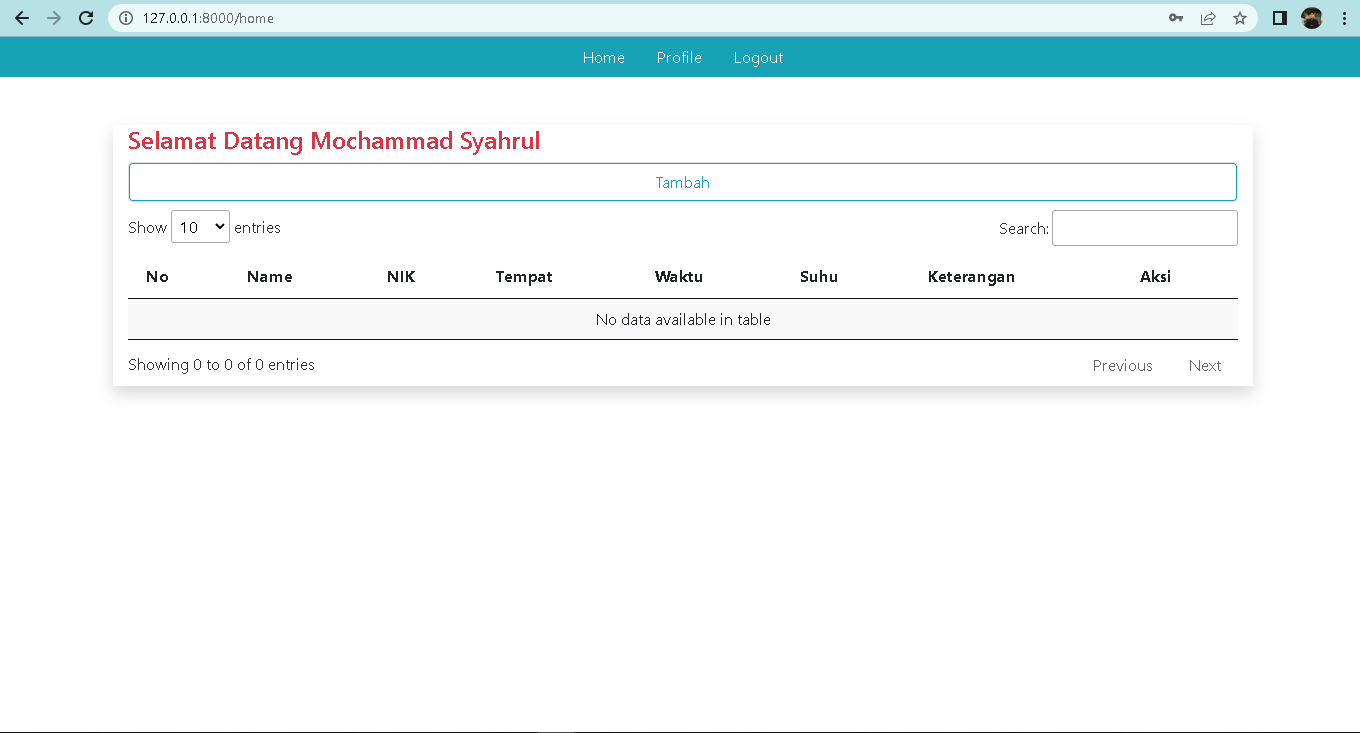1360x733 pixels.
Task: Sort table by the NIK column
Action: 401,277
